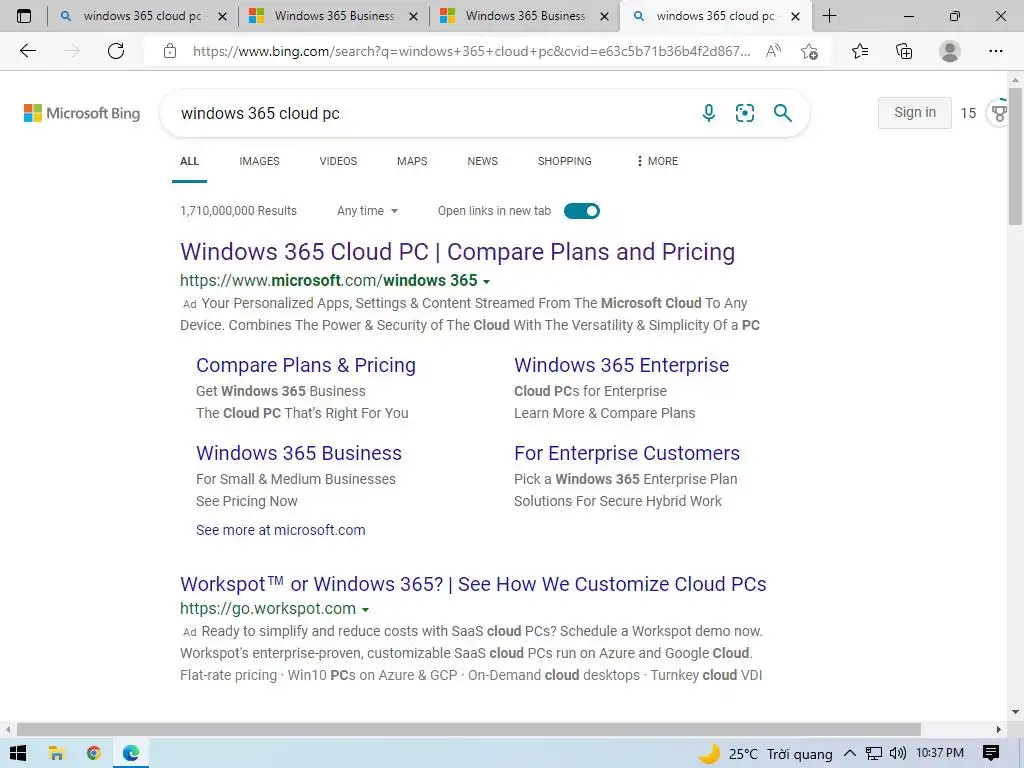The height and width of the screenshot is (768, 1024).
Task: Expand the go.workspot.com URL dropdown arrow
Action: (x=366, y=609)
